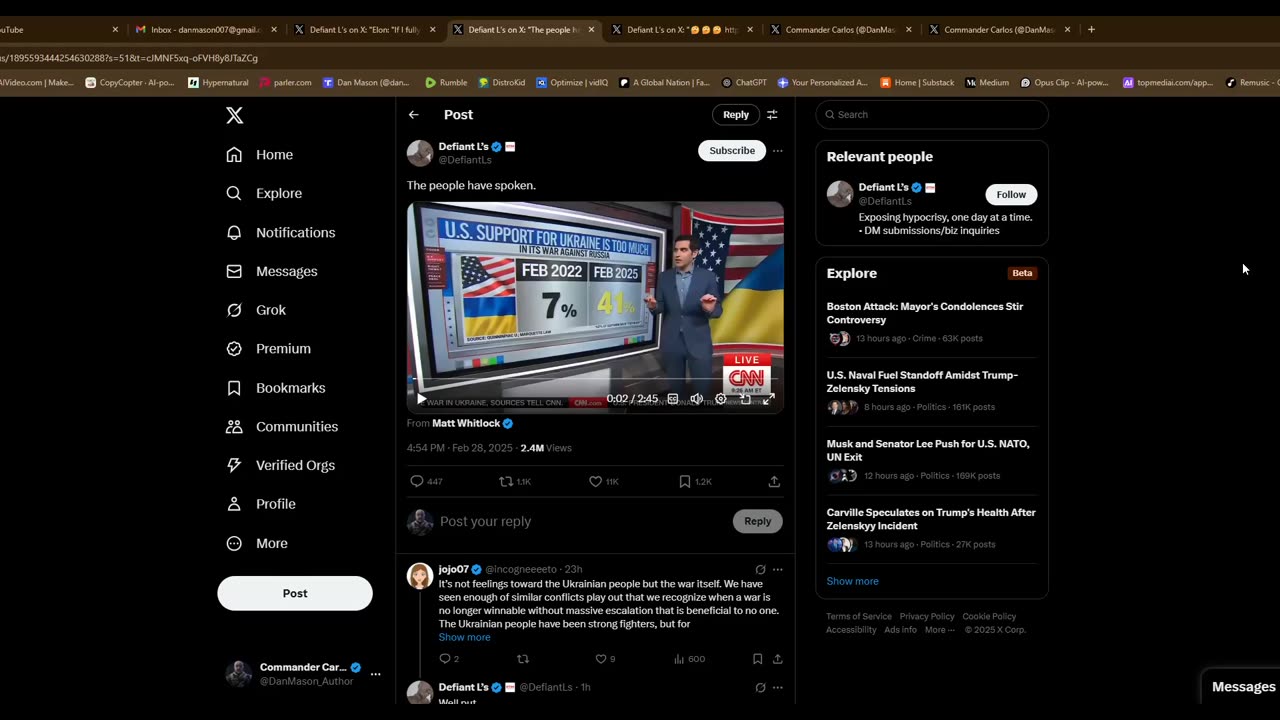View jojo07 reply analytics 600
Viewport: 1280px width, 720px height.
point(690,659)
